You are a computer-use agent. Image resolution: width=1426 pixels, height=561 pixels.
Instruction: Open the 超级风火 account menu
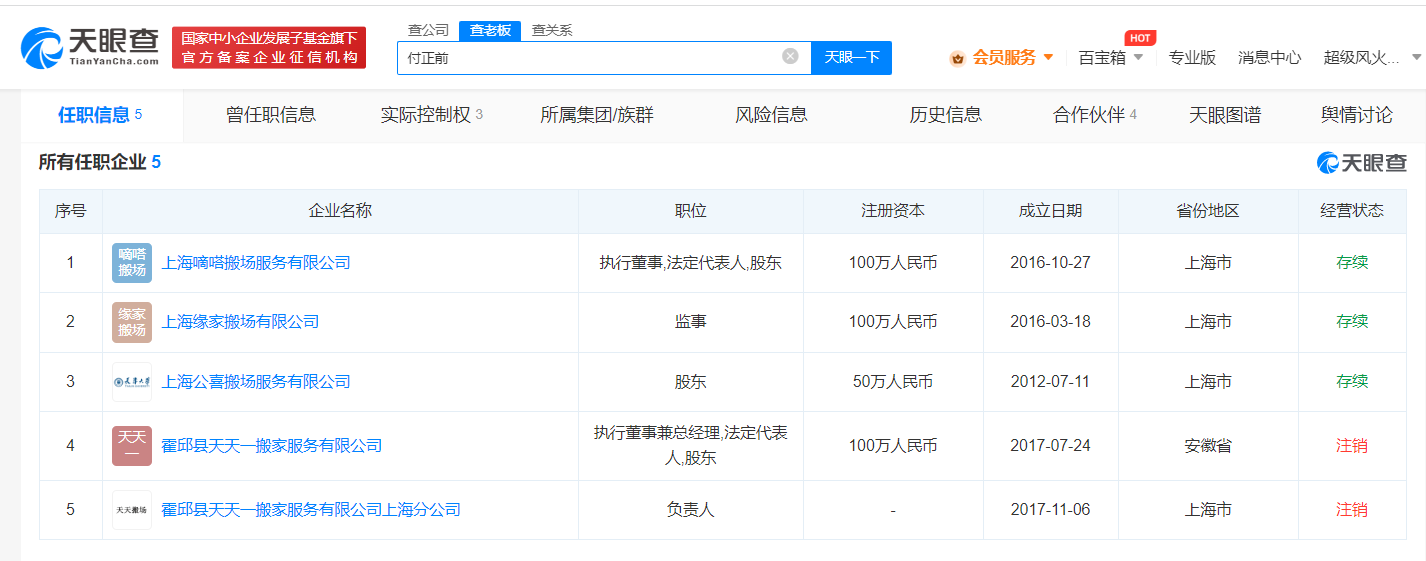pyautogui.click(x=1372, y=58)
